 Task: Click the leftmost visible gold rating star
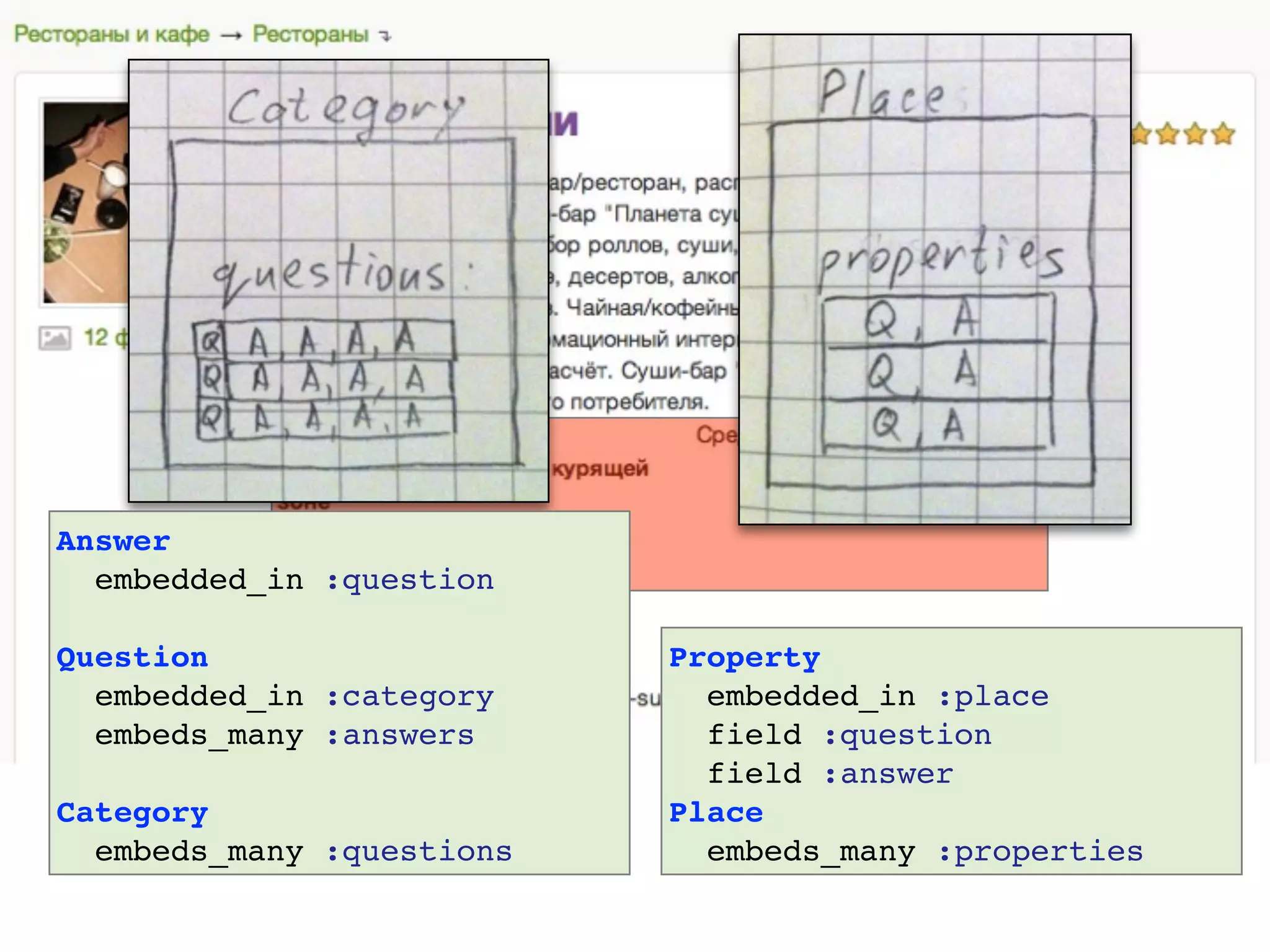click(x=1141, y=134)
